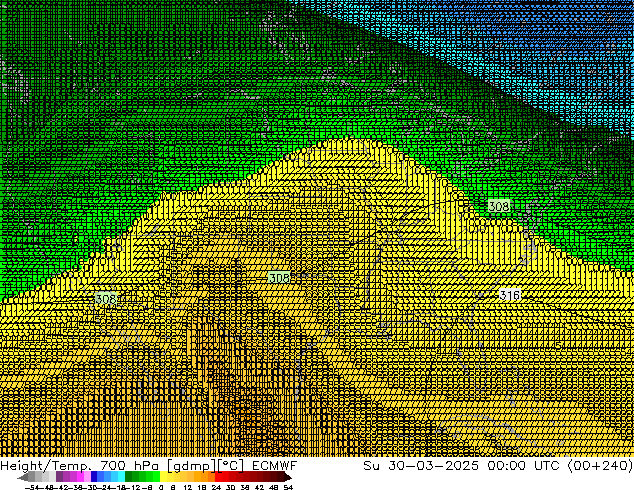
Task: Click the pink swatch in the color legend
Action: pyautogui.click(x=87, y=477)
